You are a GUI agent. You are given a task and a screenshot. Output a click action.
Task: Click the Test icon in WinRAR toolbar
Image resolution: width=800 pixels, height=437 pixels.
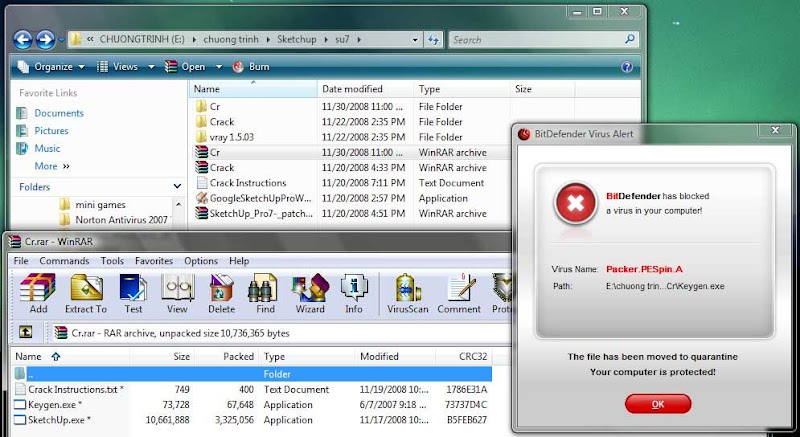pyautogui.click(x=133, y=293)
